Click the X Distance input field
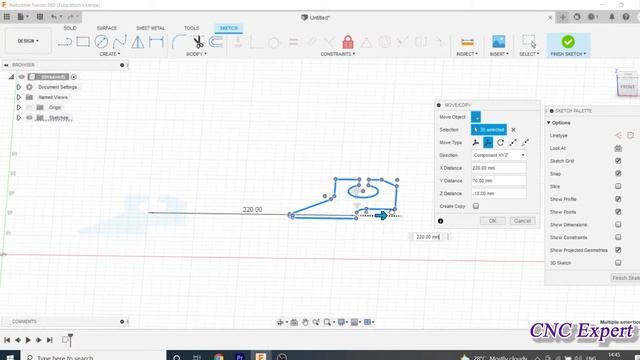This screenshot has height=360, width=640. [x=499, y=168]
